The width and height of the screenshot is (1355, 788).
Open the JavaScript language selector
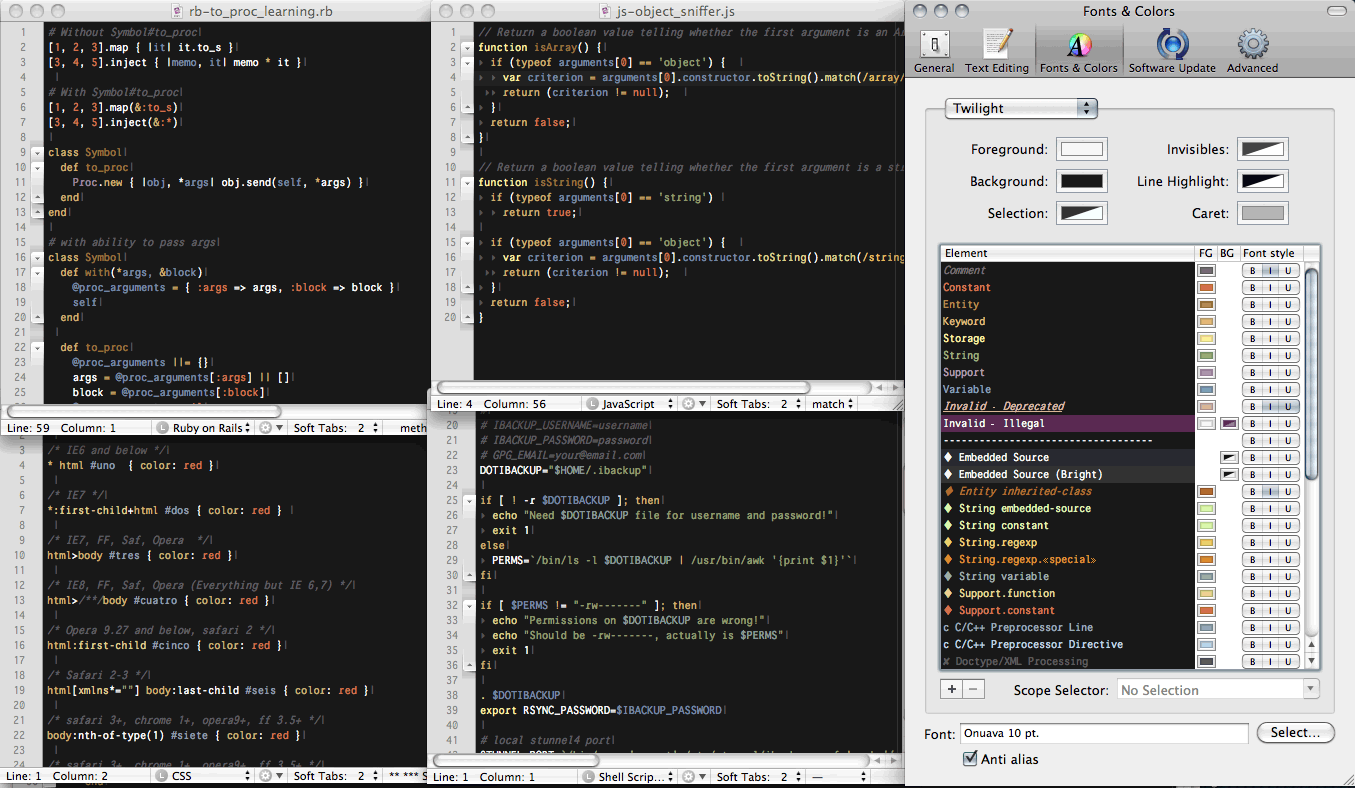[x=630, y=404]
